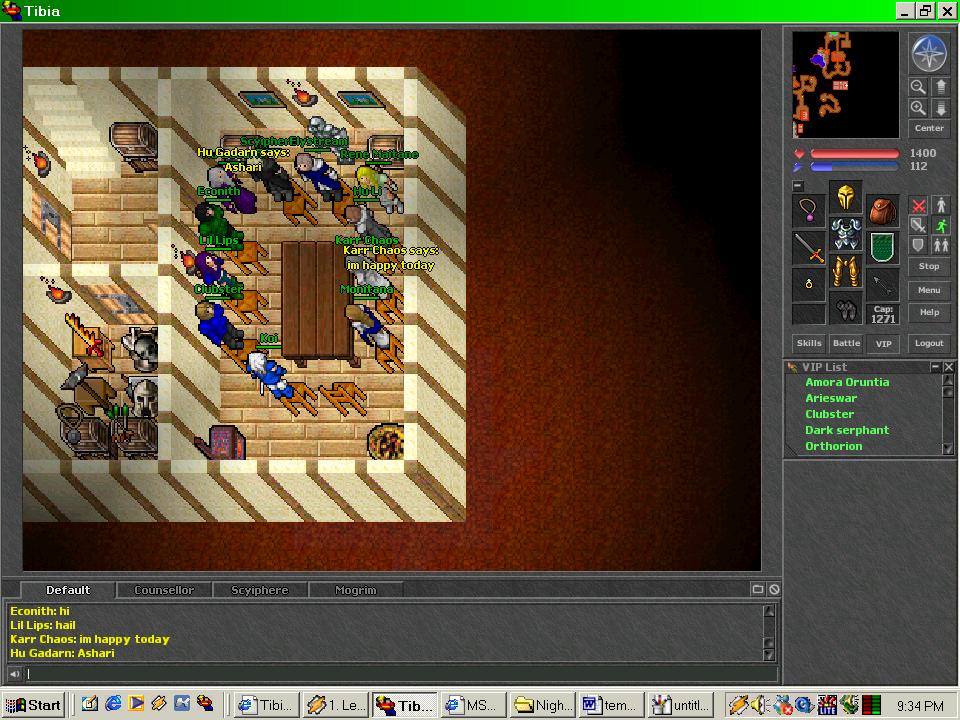This screenshot has width=960, height=720.
Task: Enable full attack mode with crossed swords
Action: [918, 205]
